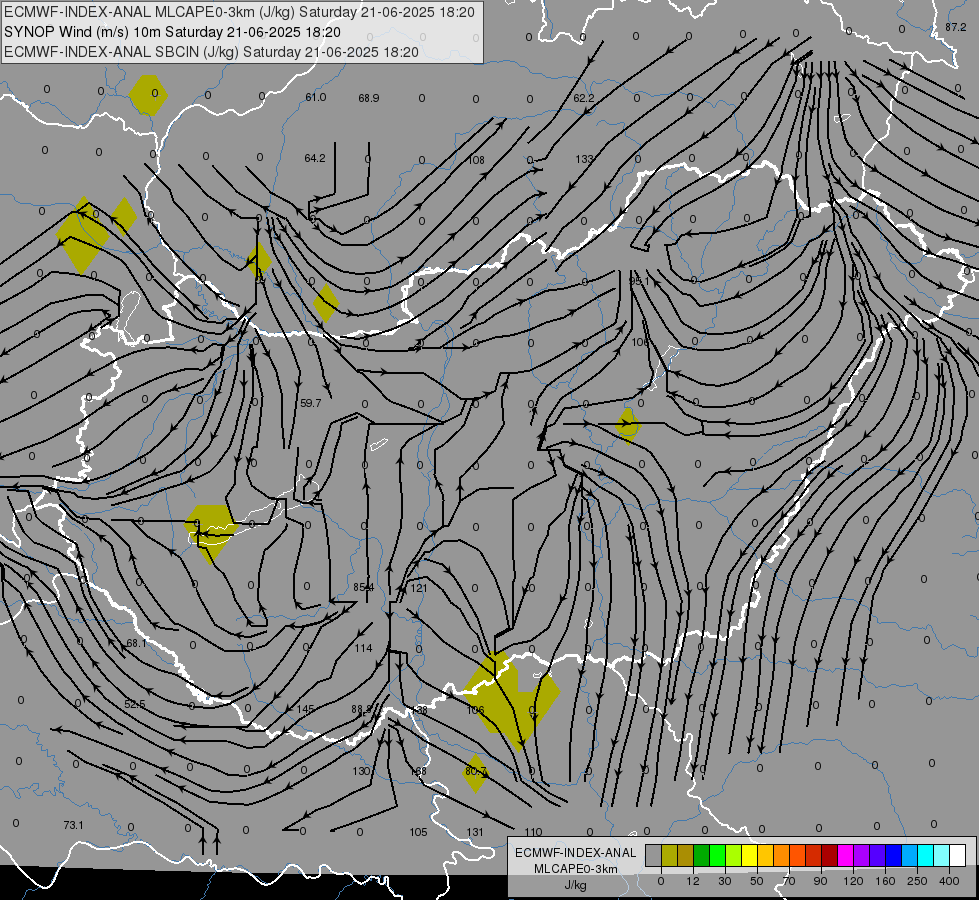
Task: Click the '50' legend scale label
Action: (x=756, y=881)
